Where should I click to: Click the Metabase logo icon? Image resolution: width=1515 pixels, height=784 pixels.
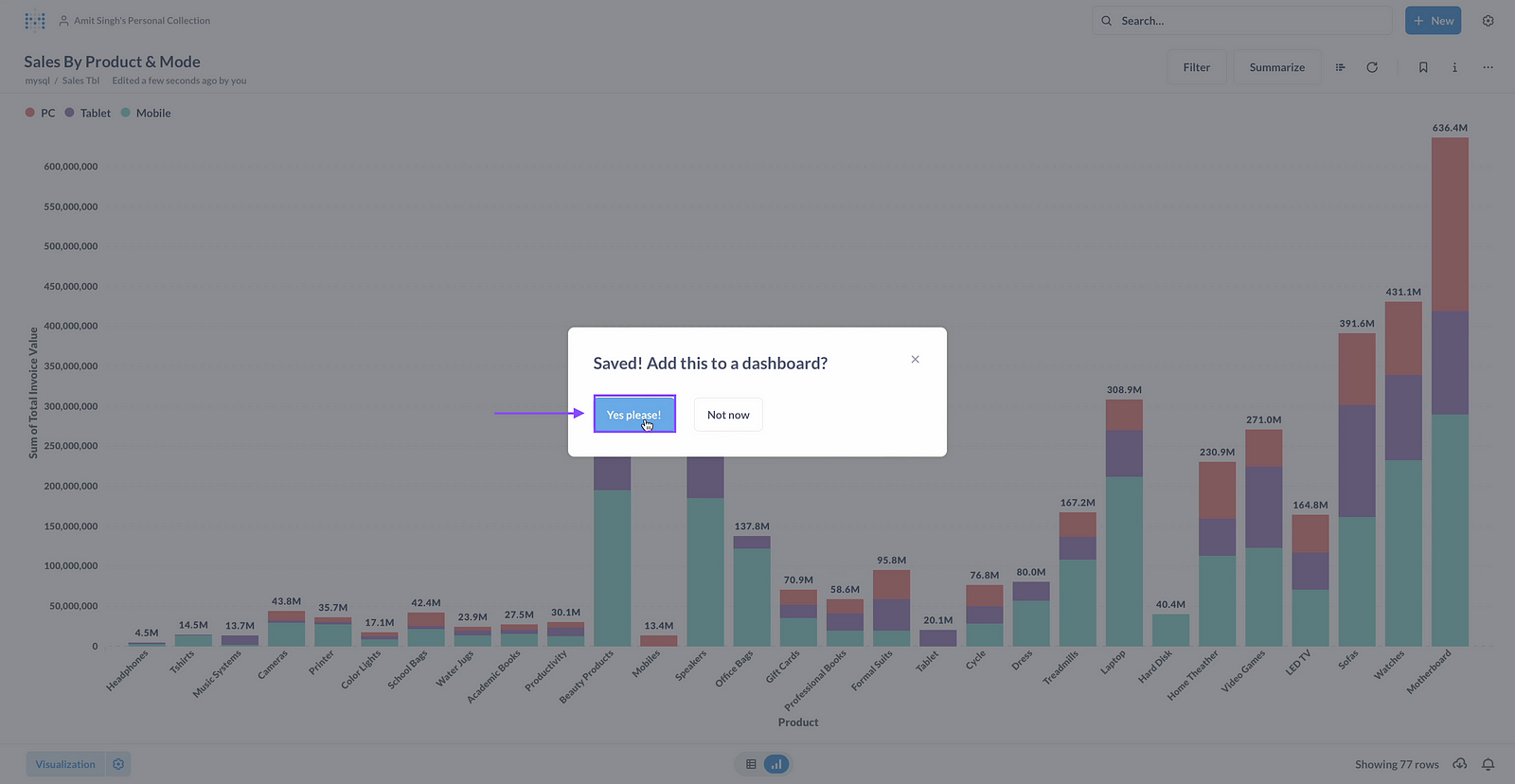tap(35, 20)
